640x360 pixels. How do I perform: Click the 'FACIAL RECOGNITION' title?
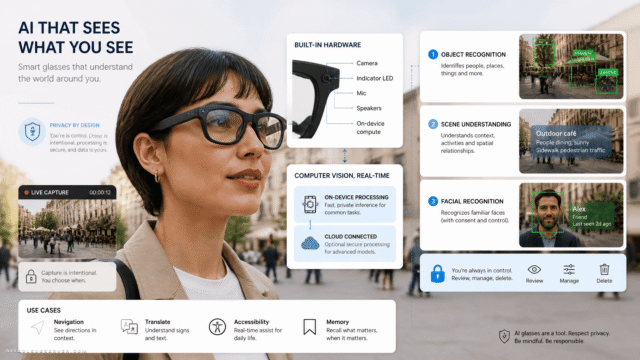coord(472,201)
